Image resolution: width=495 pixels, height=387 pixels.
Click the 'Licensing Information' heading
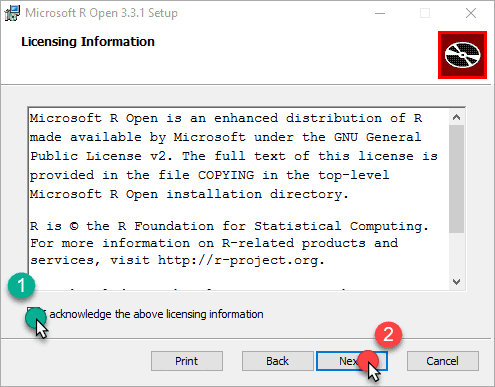click(88, 42)
